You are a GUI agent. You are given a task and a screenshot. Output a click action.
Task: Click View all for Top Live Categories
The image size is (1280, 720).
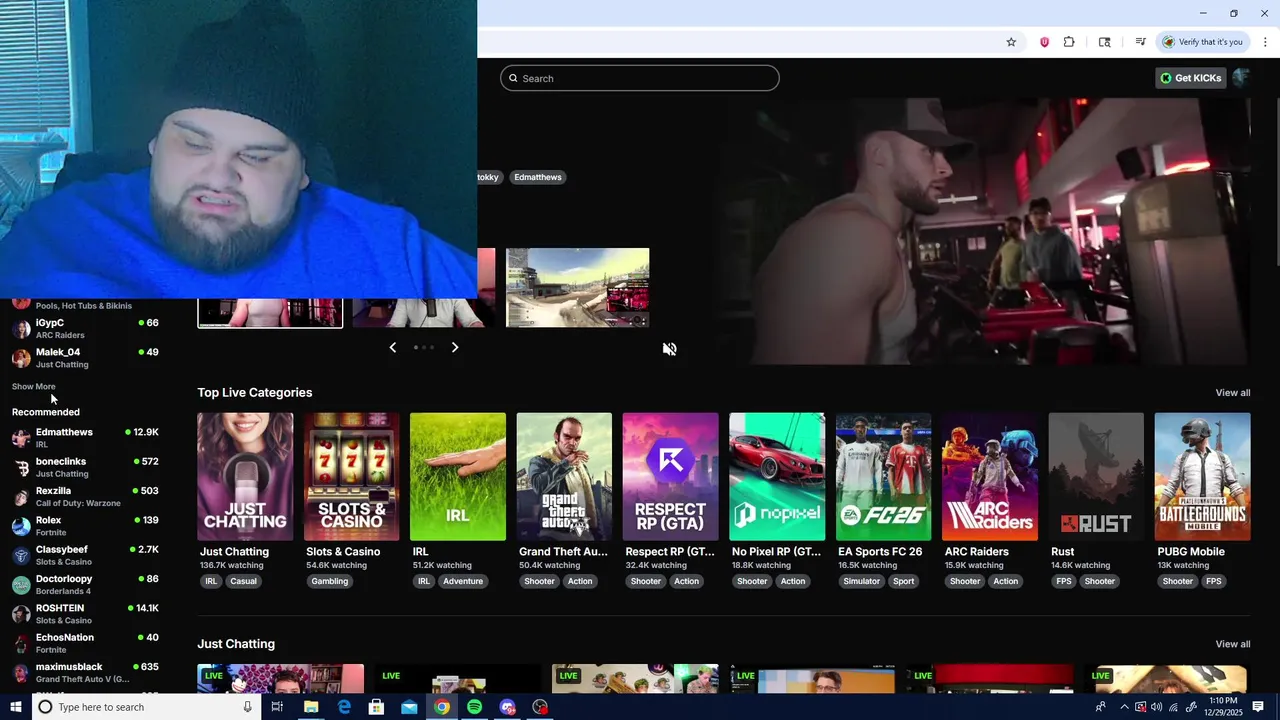click(x=1233, y=393)
